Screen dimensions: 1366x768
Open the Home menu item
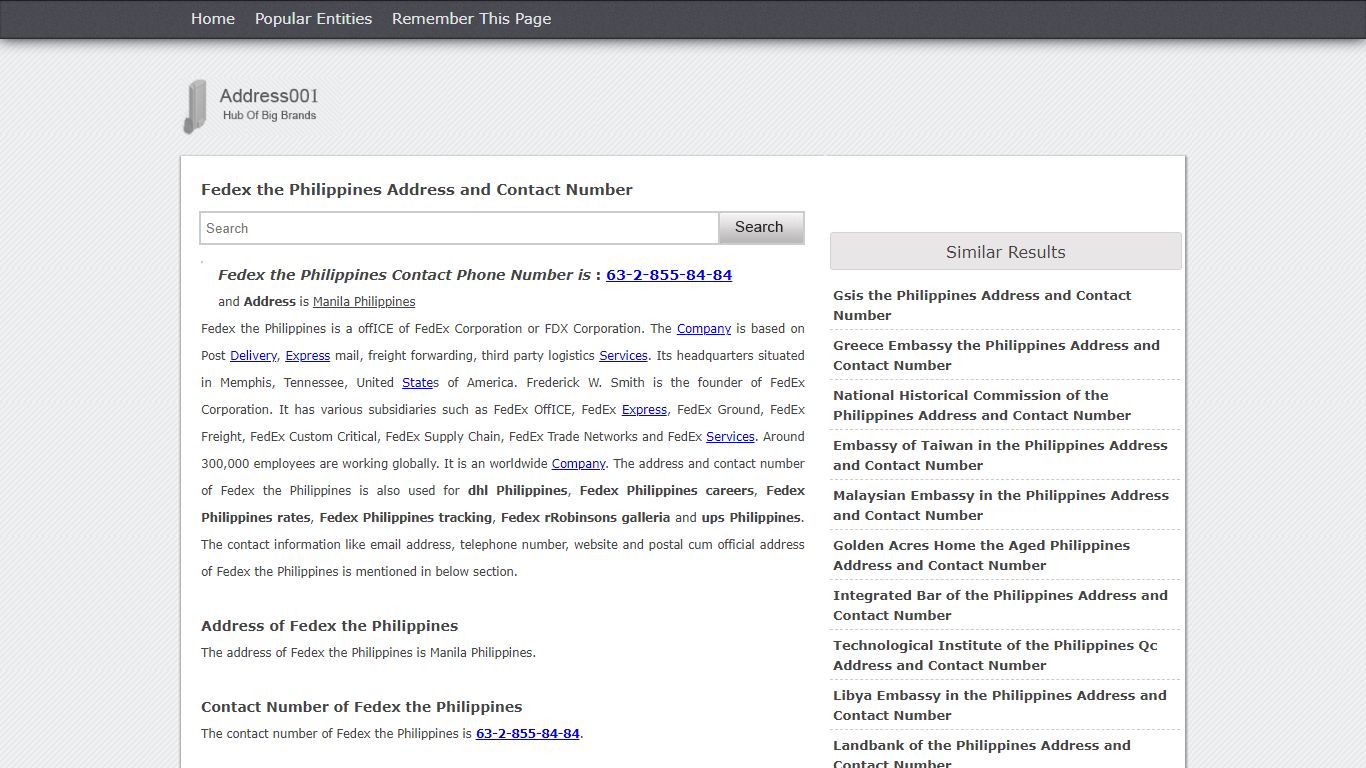tap(213, 19)
